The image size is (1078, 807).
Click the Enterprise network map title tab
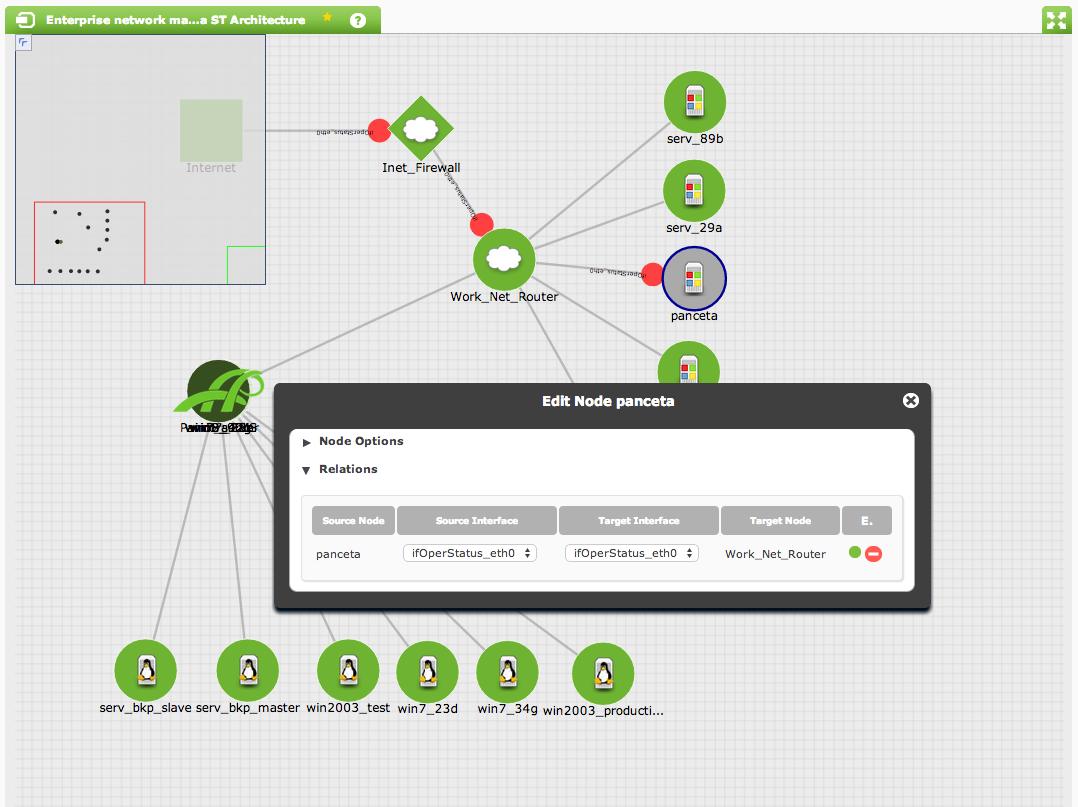point(175,20)
